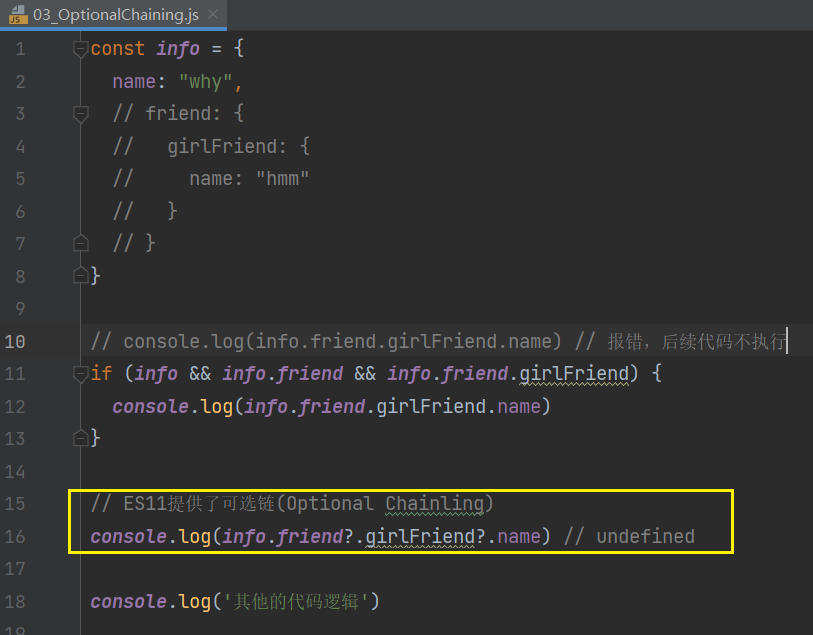
Task: Click the 'ES11提供了可选链' comment on line 15
Action: [200, 504]
